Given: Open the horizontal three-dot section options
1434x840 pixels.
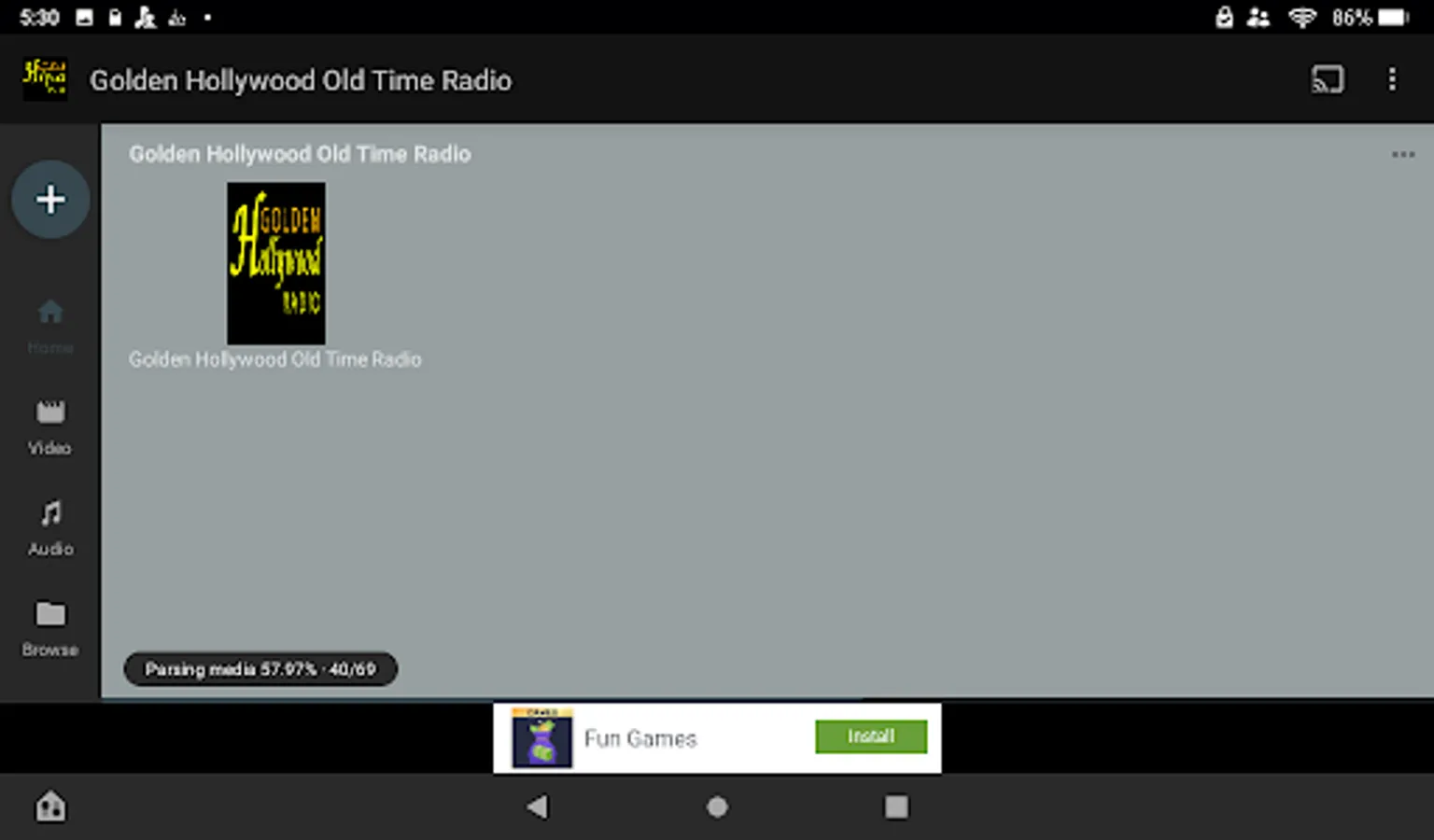Looking at the screenshot, I should tap(1403, 154).
